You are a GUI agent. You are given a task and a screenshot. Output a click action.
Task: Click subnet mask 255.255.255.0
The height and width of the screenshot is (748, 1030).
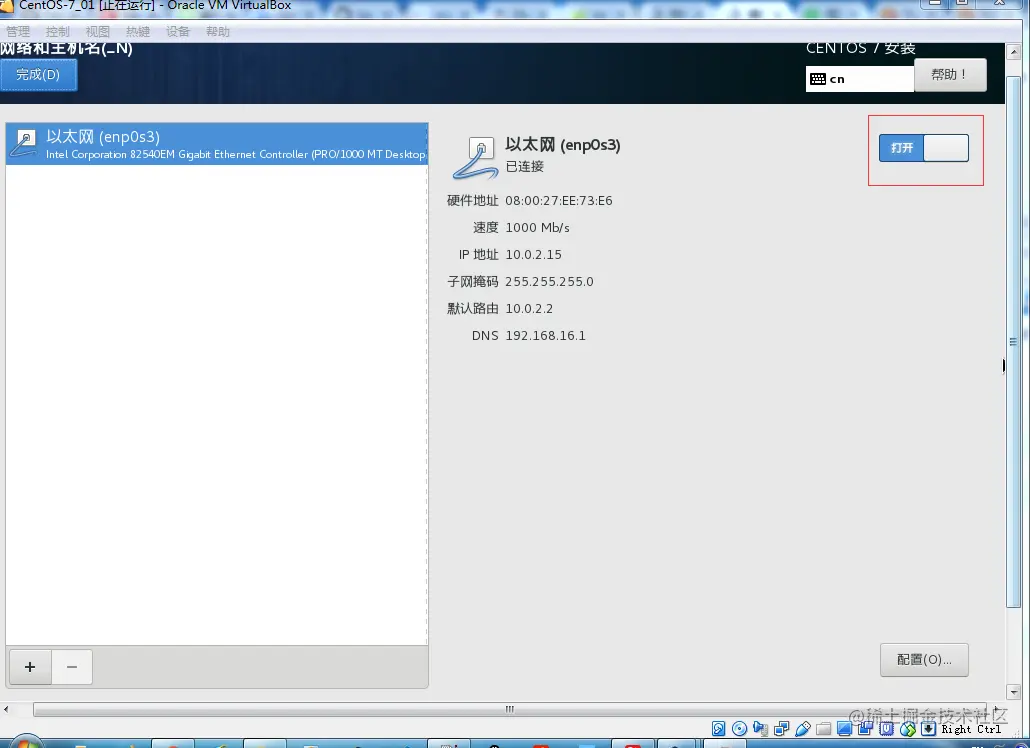[x=549, y=282]
